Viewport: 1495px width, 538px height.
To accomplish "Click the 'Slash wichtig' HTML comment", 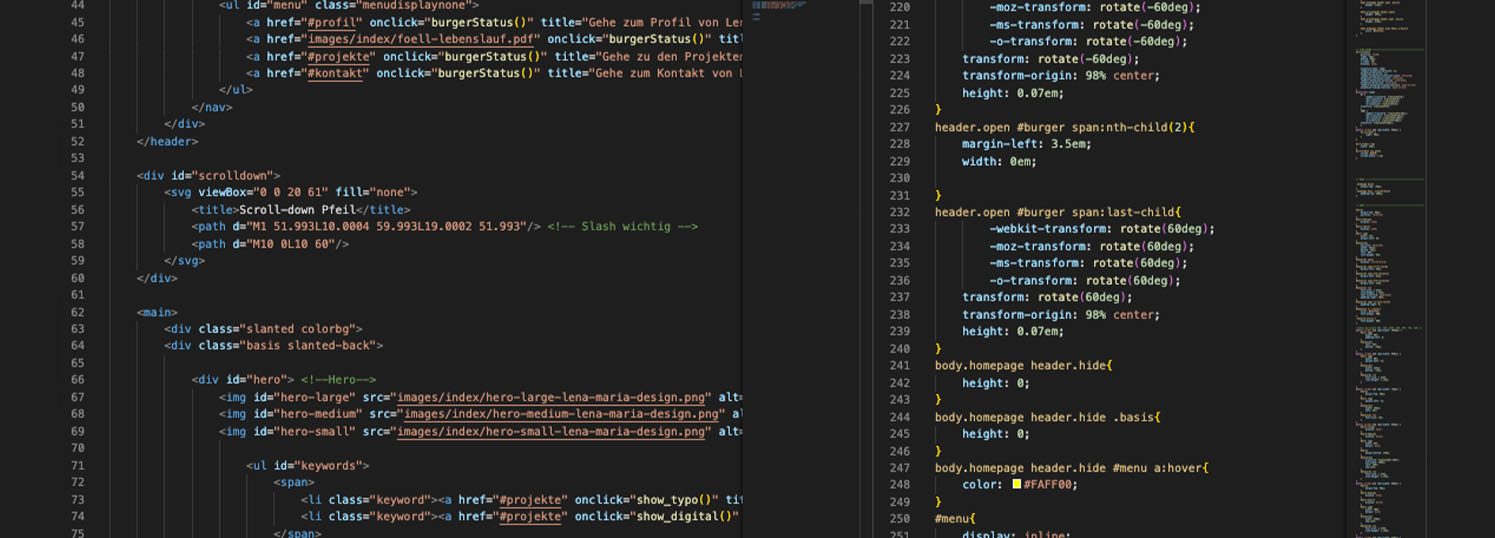I will pos(622,227).
